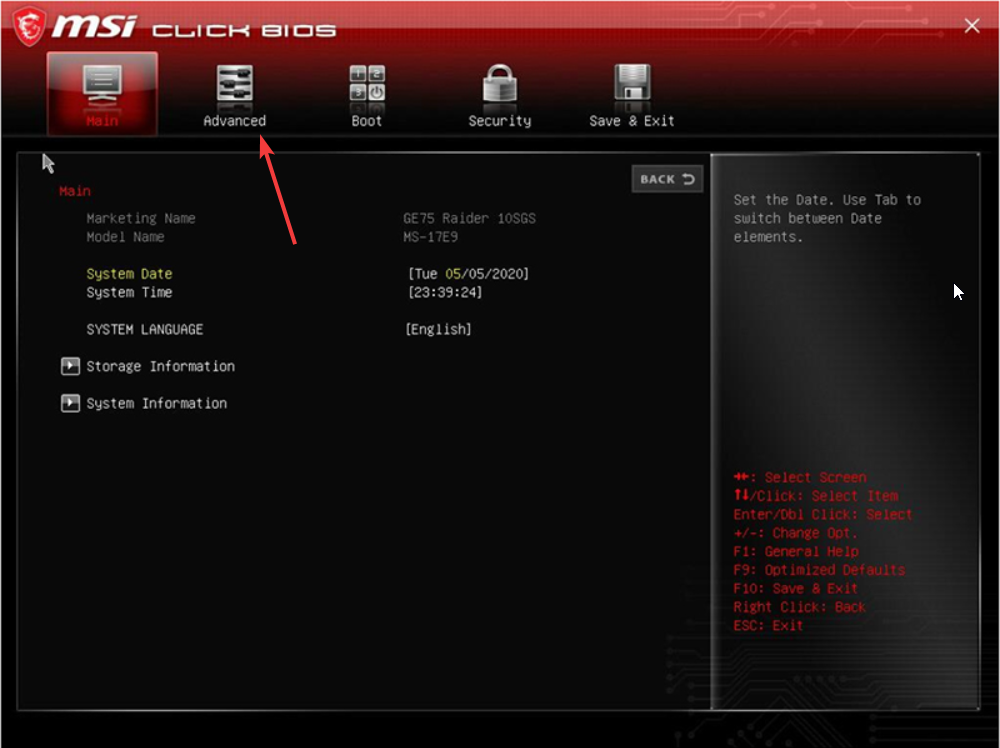Open the English language value
This screenshot has height=748, width=1000.
(439, 330)
